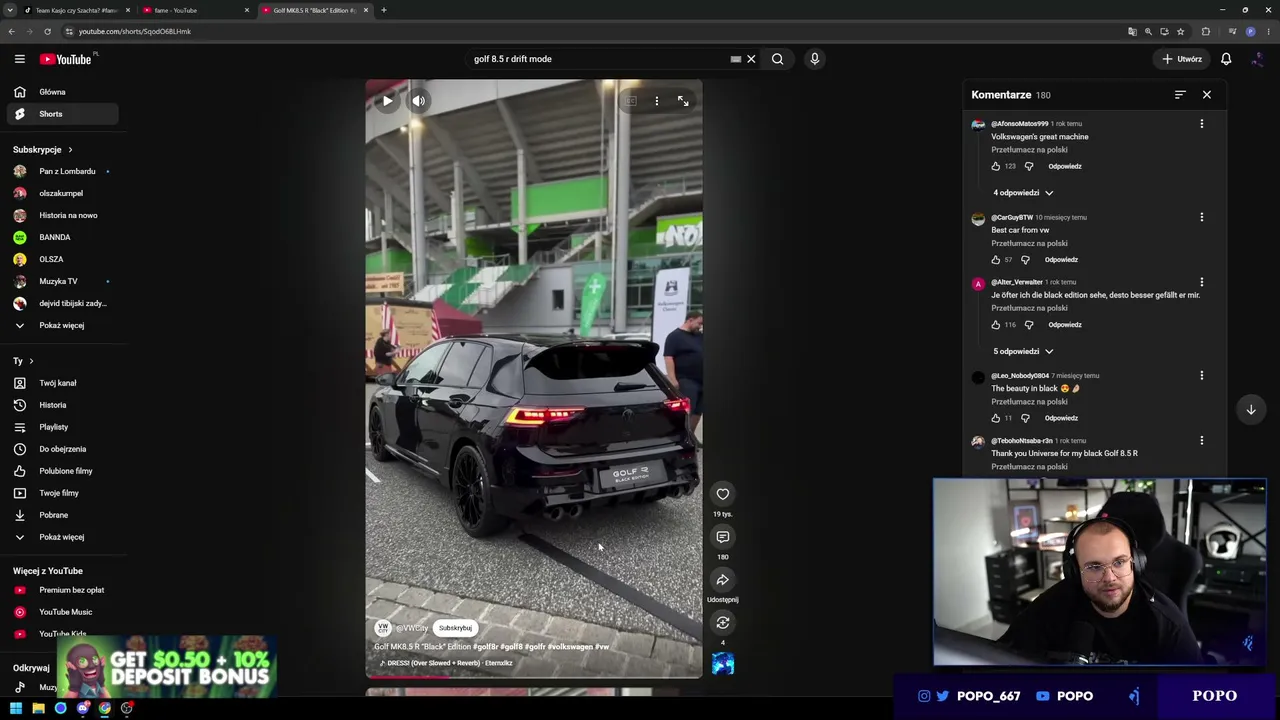Expand 4 odpowiedzi under AfonsoMatos999 comment
Image resolution: width=1280 pixels, height=720 pixels.
tap(1023, 193)
